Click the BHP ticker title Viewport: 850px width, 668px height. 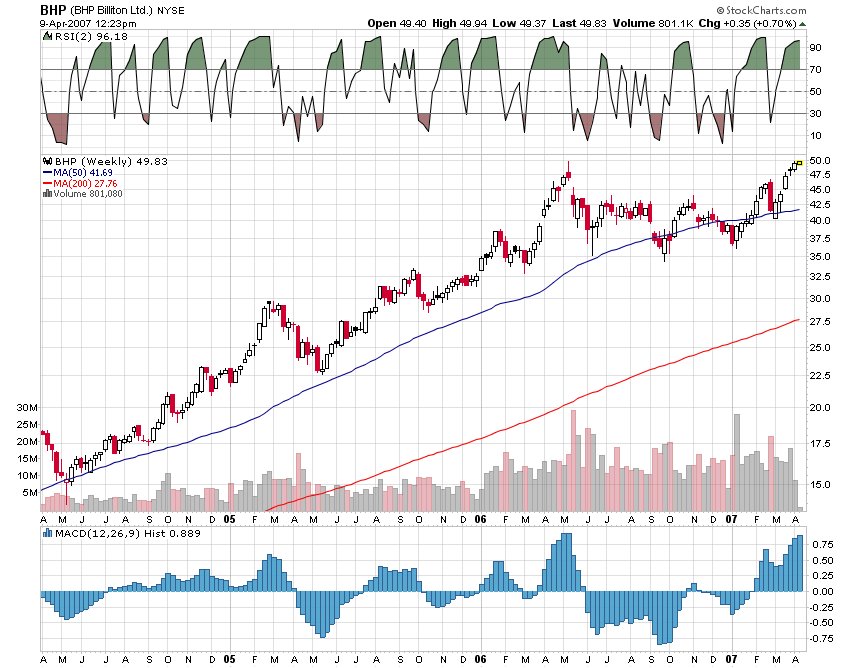53,10
